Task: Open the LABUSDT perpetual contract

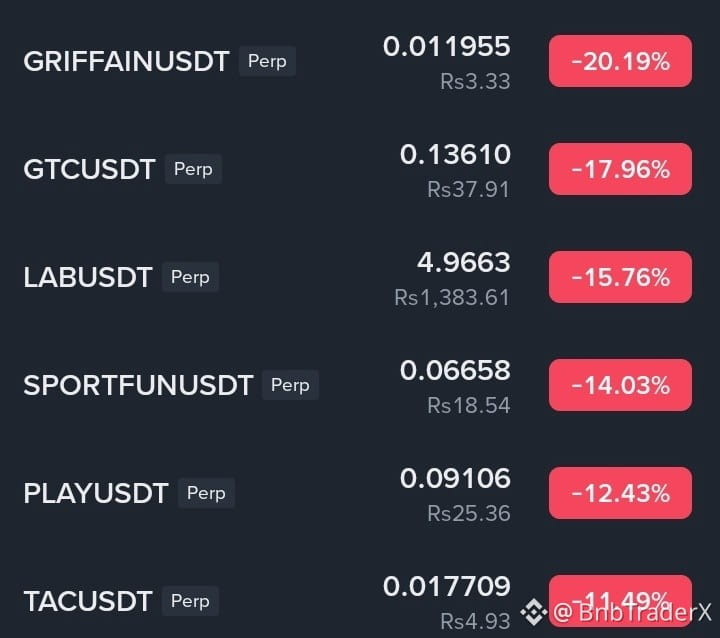Action: click(88, 277)
